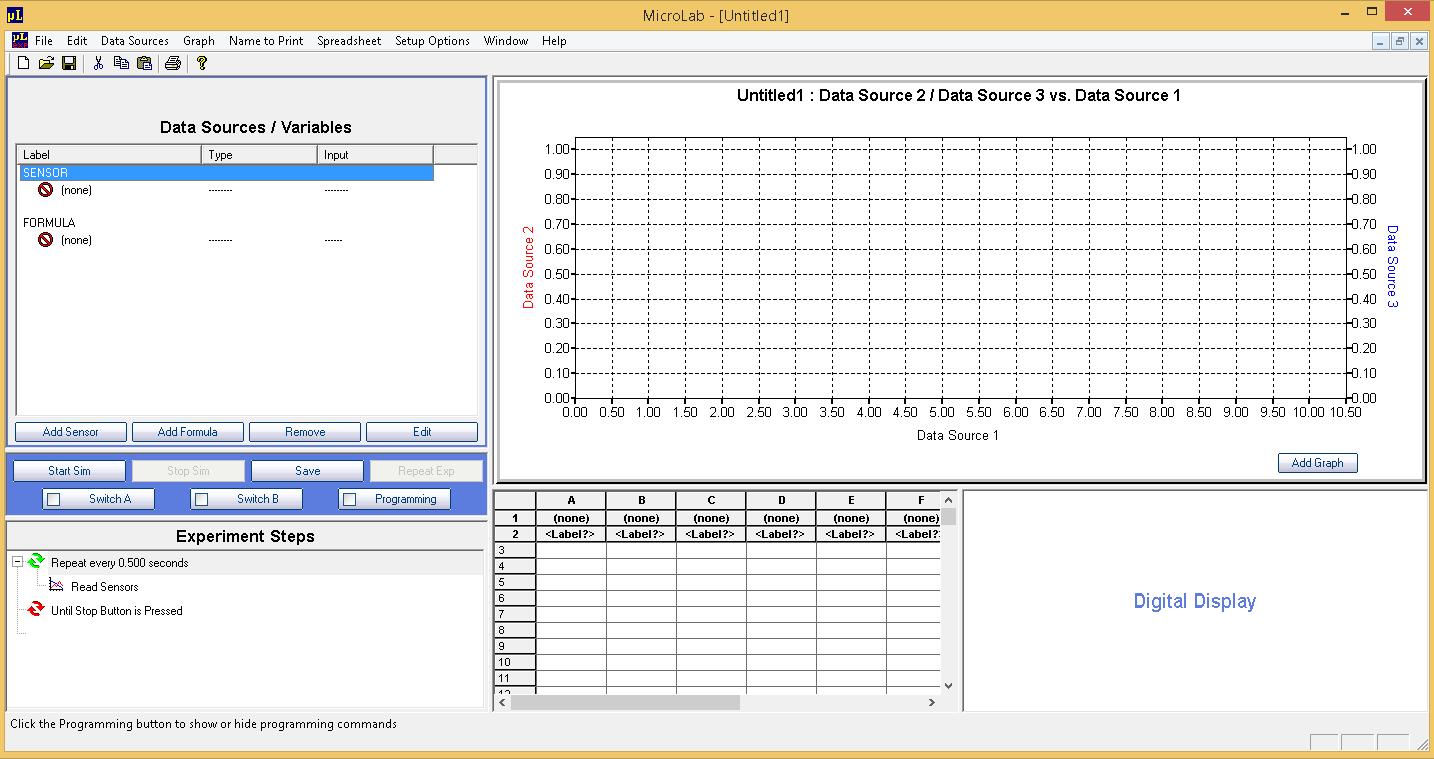Viewport: 1434px width, 759px height.
Task: Select Read Sensors step
Action: click(x=105, y=587)
